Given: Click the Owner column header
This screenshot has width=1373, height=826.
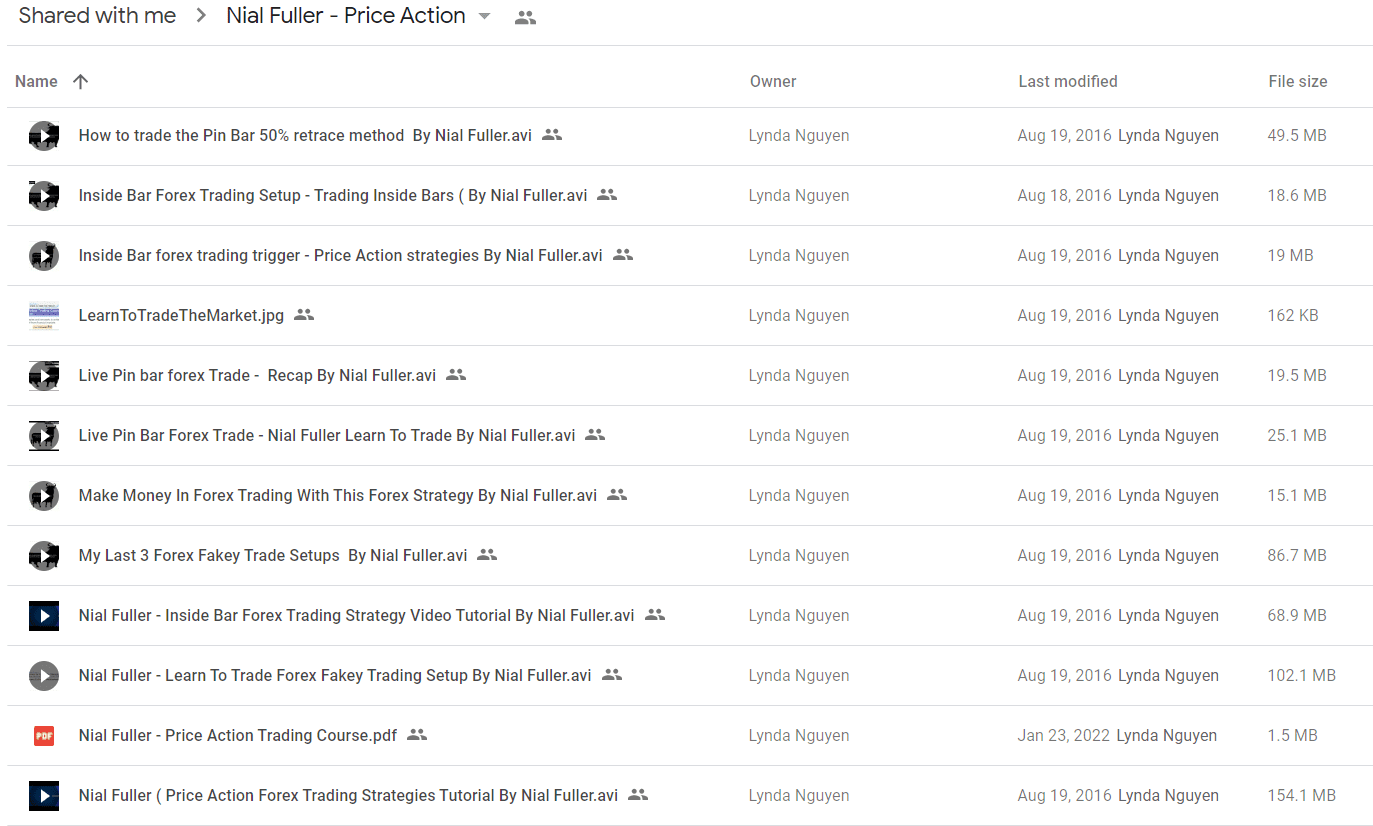Looking at the screenshot, I should pyautogui.click(x=773, y=82).
